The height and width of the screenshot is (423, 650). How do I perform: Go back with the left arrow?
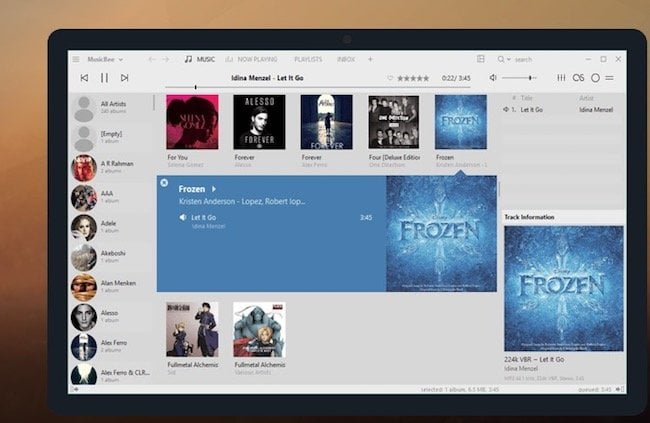[x=152, y=59]
